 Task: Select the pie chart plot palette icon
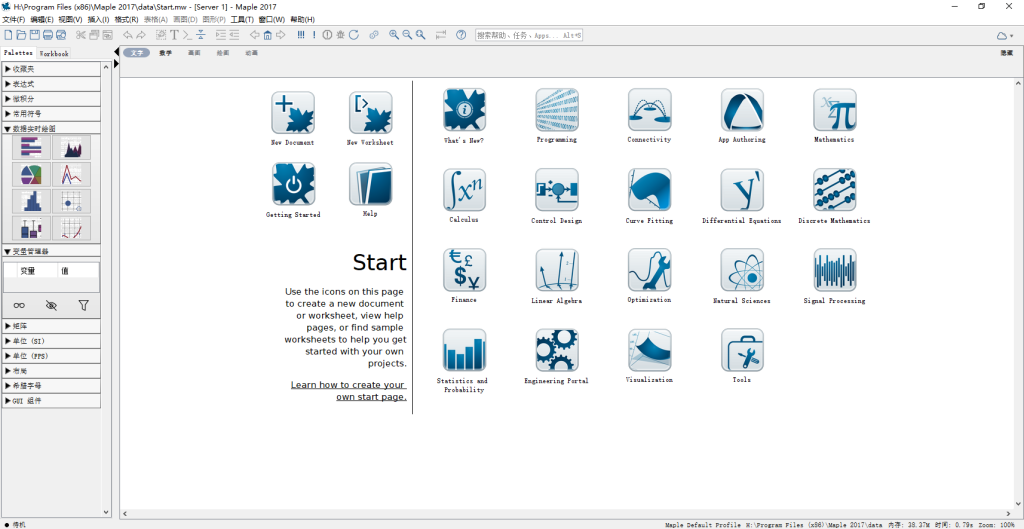pyautogui.click(x=31, y=175)
